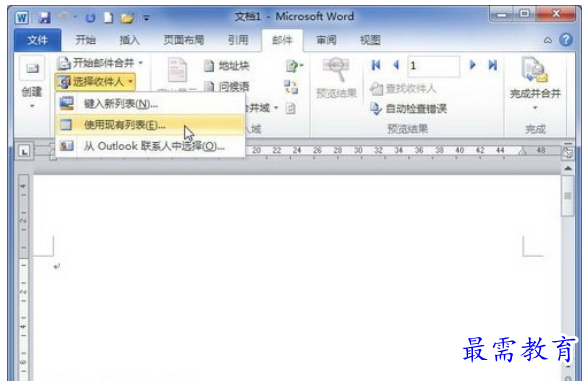584x381 pixels.
Task: Click the record number input field
Action: (x=434, y=66)
